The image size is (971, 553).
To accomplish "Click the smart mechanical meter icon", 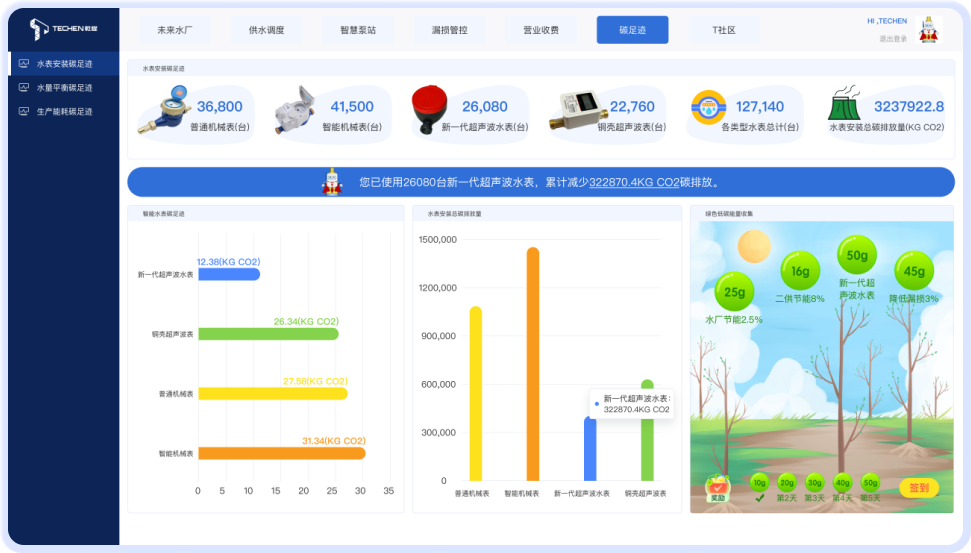I will (x=294, y=108).
